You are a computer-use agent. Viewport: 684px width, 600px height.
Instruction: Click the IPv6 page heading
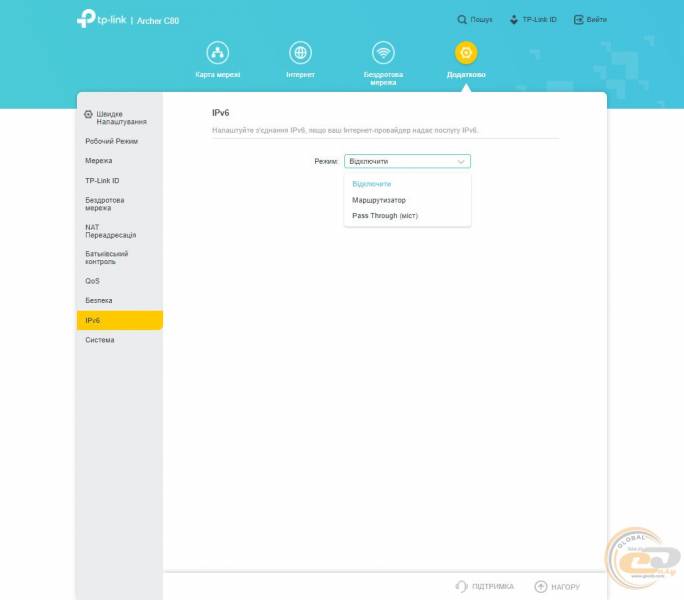click(220, 113)
